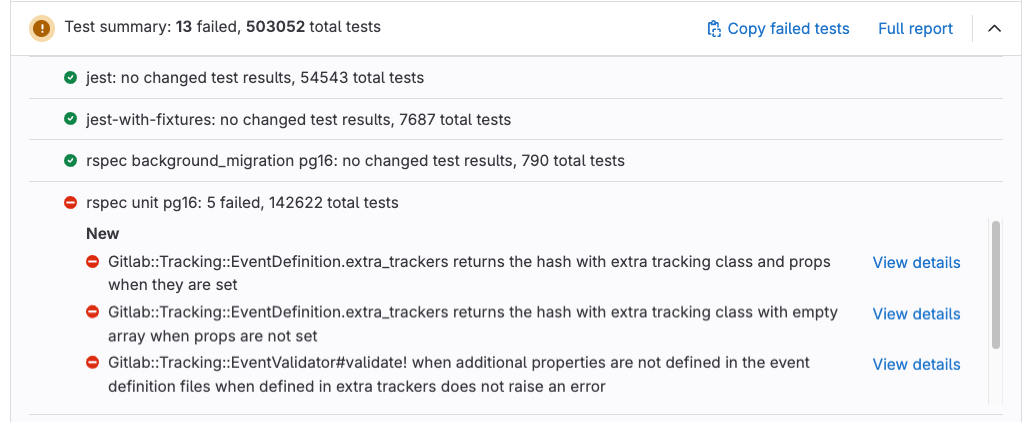Click green check icon beside jest results
The height and width of the screenshot is (422, 1029).
pos(71,77)
